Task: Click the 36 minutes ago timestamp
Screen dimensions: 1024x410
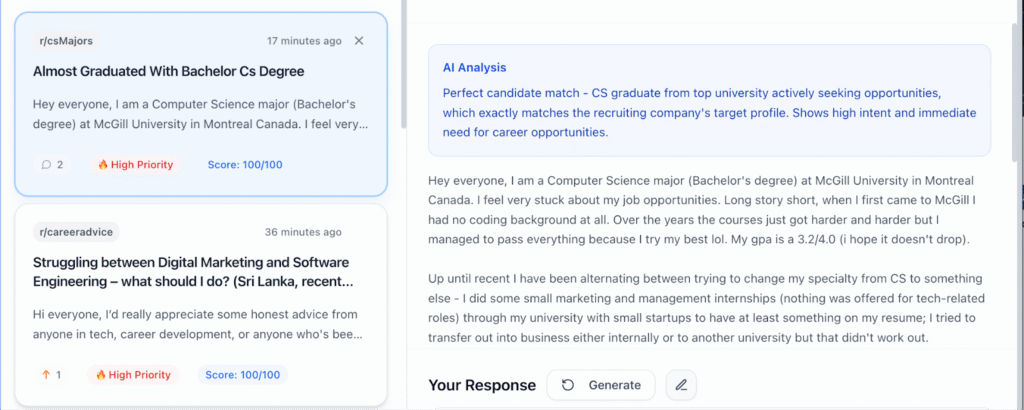Action: (x=303, y=232)
